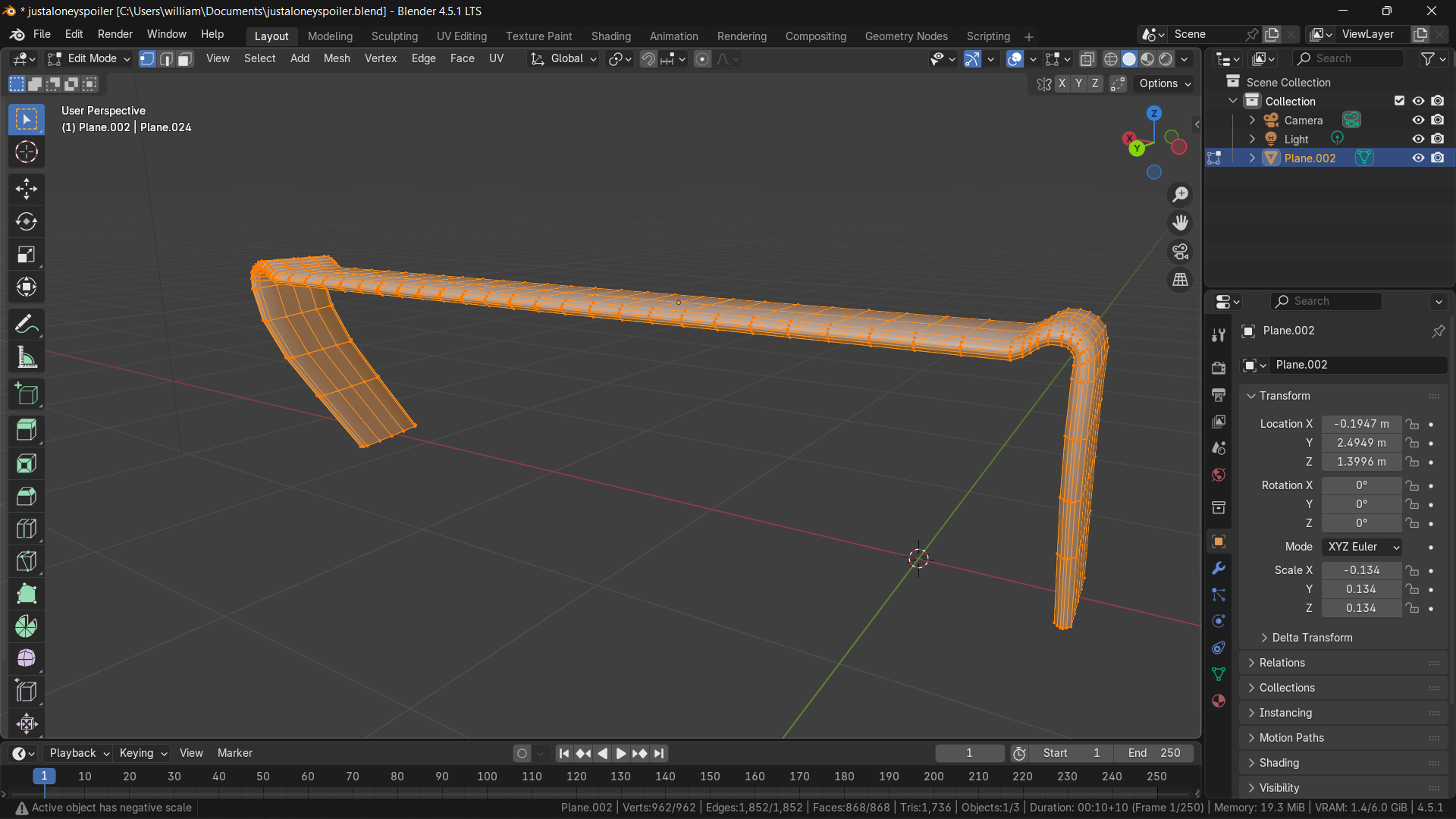Click the Scale Z value field
This screenshot has width=1456, height=819.
tap(1362, 608)
